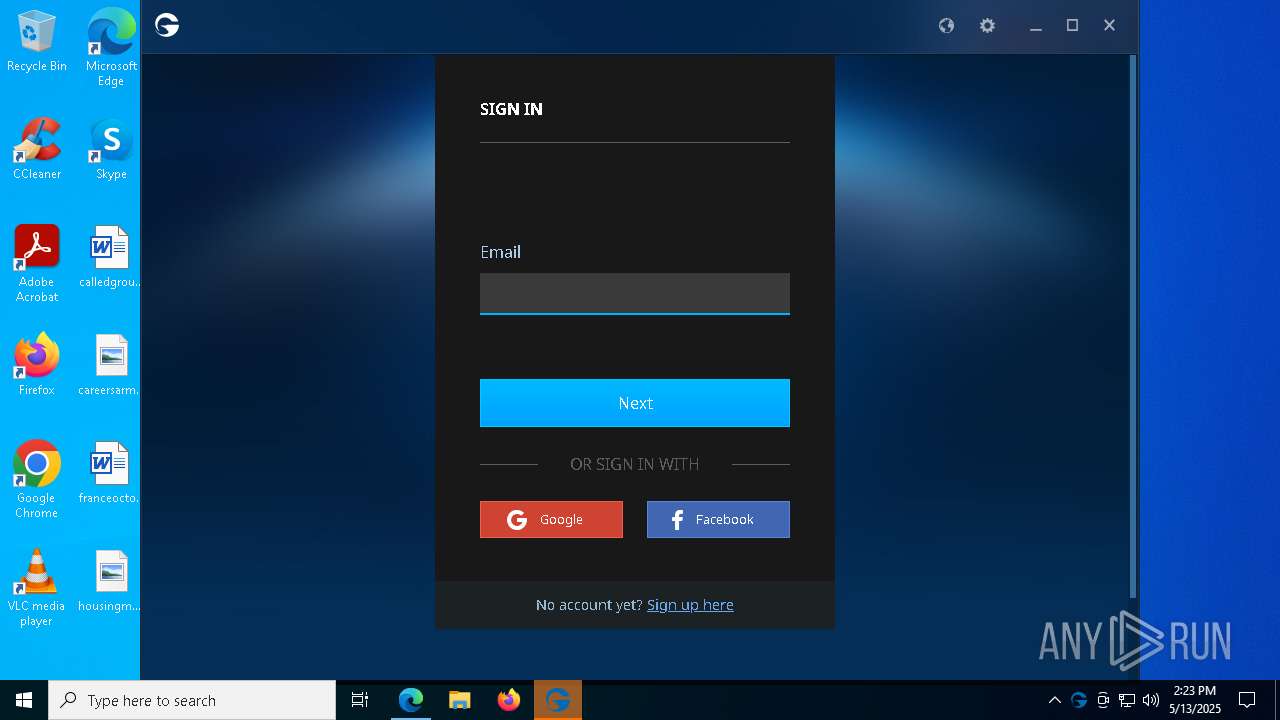This screenshot has height=720, width=1280.
Task: Click the Gameloft app taskbar button
Action: pyautogui.click(x=558, y=700)
